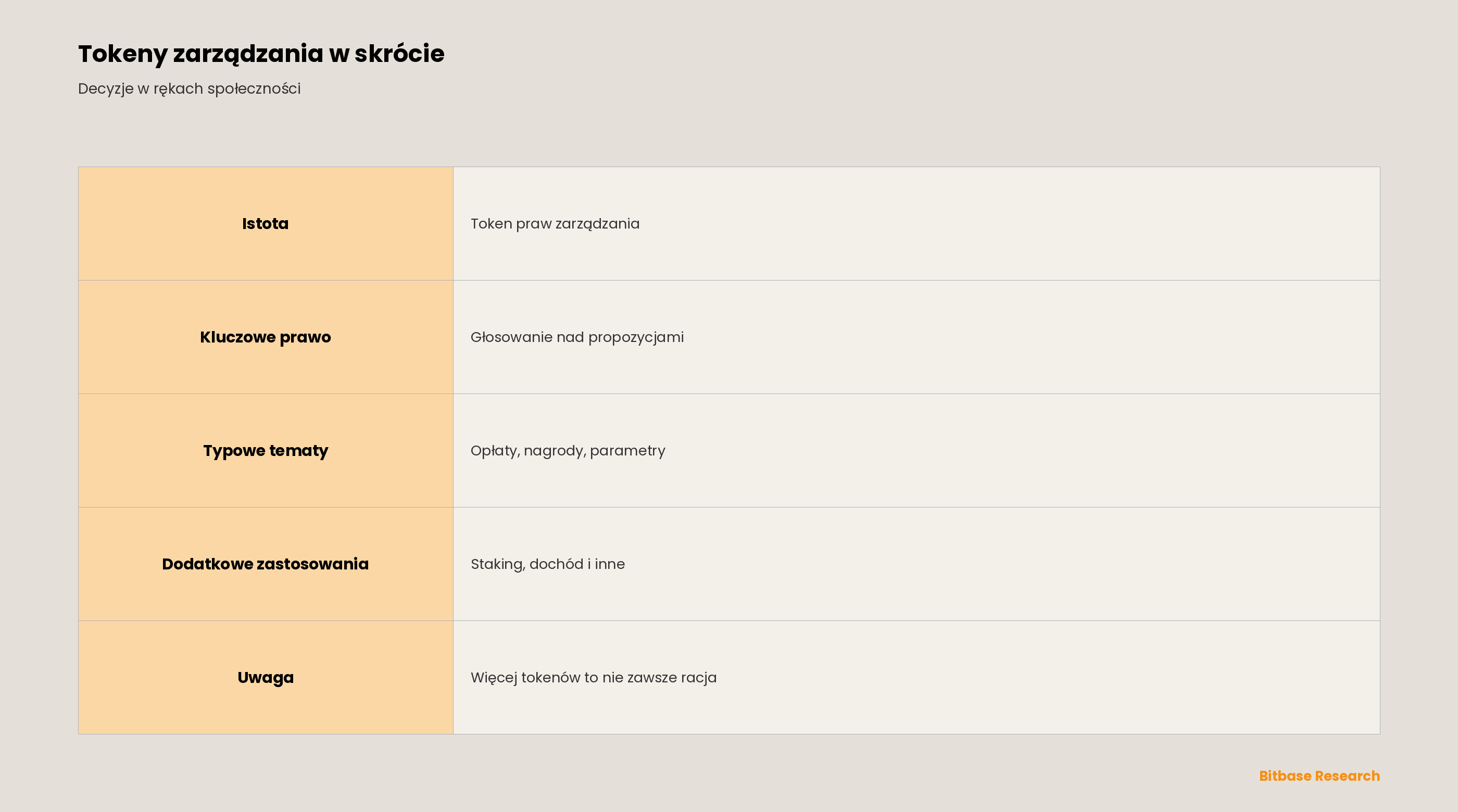This screenshot has width=1458, height=812.
Task: Click the word 'Research' in the footer
Action: [x=1347, y=776]
